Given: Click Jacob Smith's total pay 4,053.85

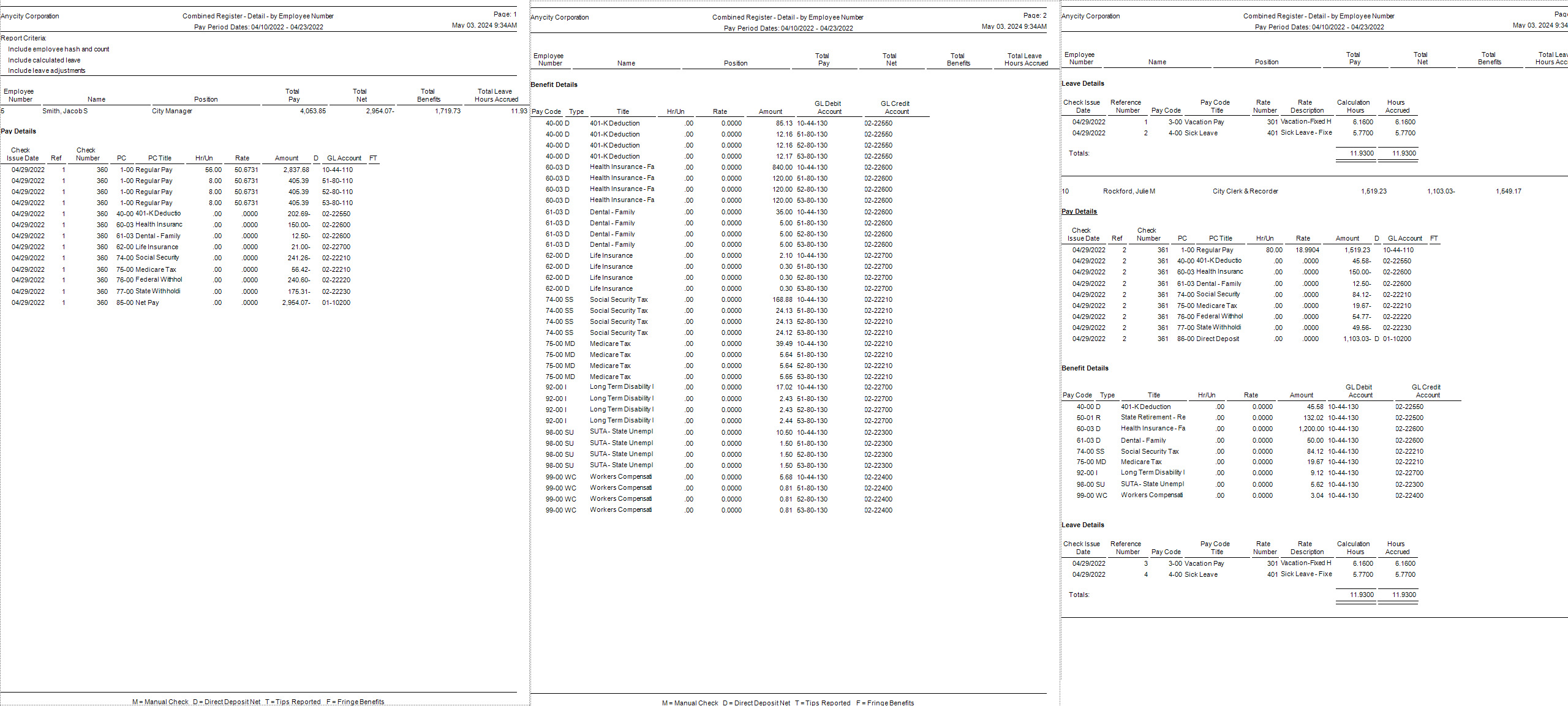Looking at the screenshot, I should 313,111.
